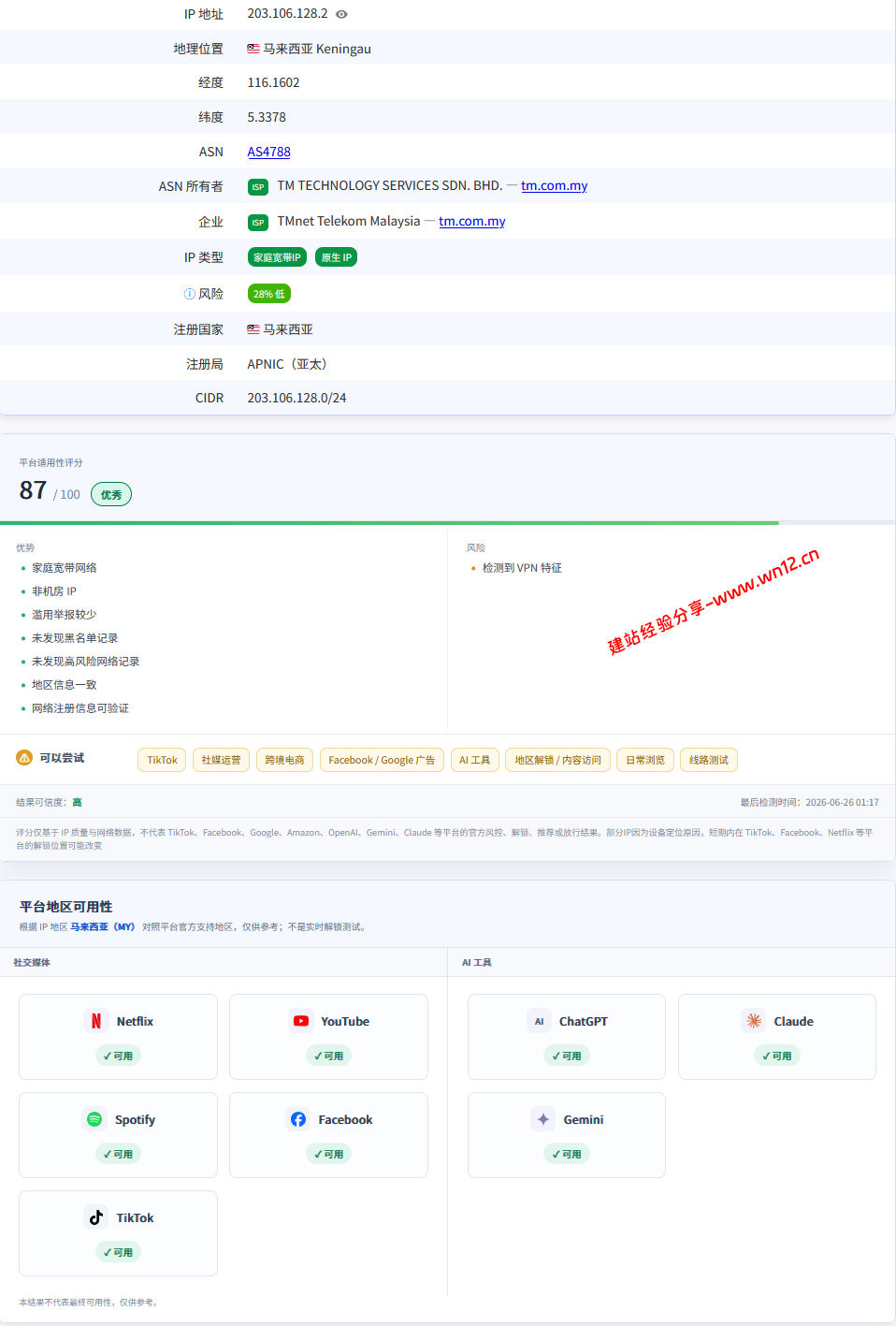Click the 马来西亚 Keningau location text
Viewport: 896px width, 1326px height.
[x=317, y=49]
